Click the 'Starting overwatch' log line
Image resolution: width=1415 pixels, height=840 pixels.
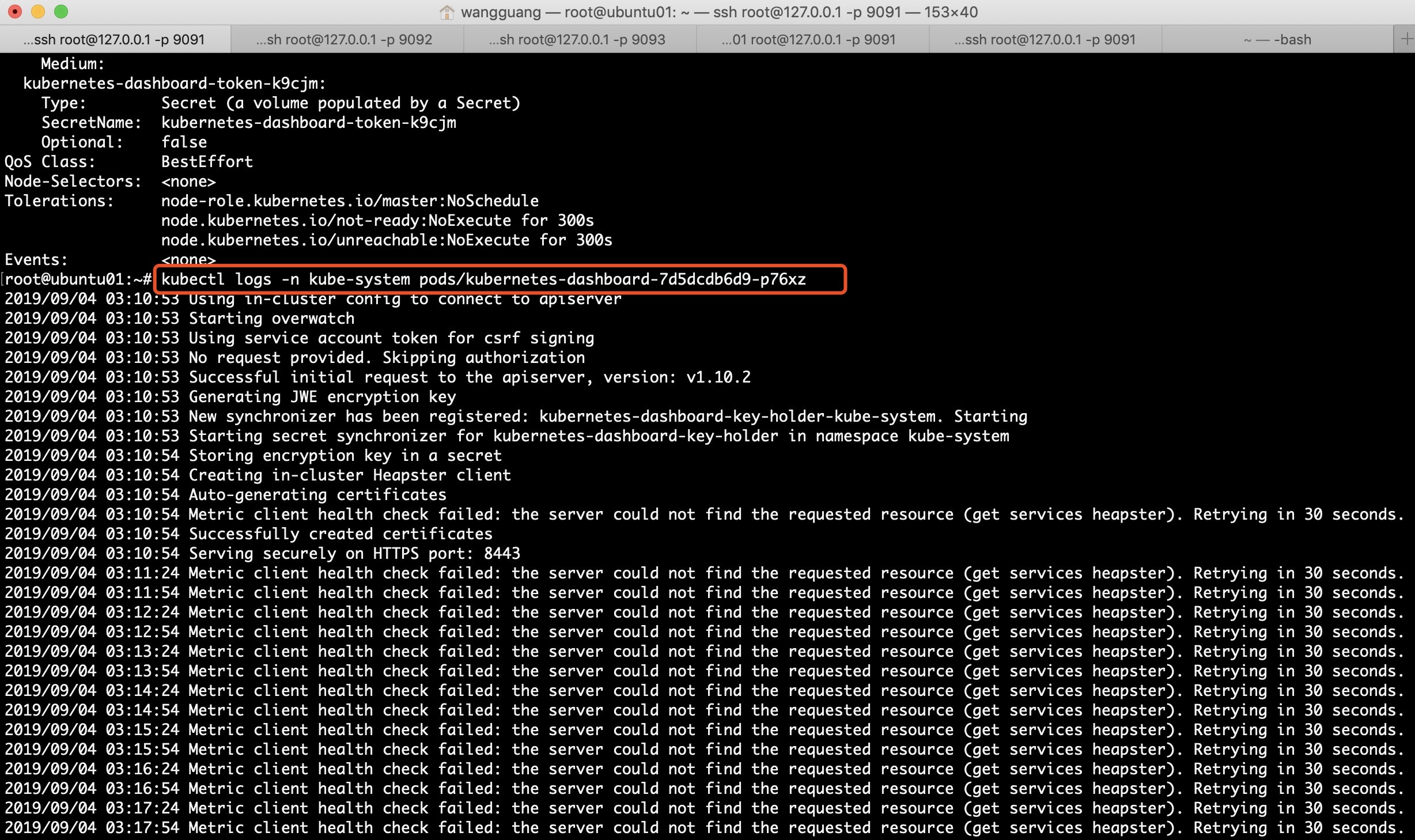[180, 319]
